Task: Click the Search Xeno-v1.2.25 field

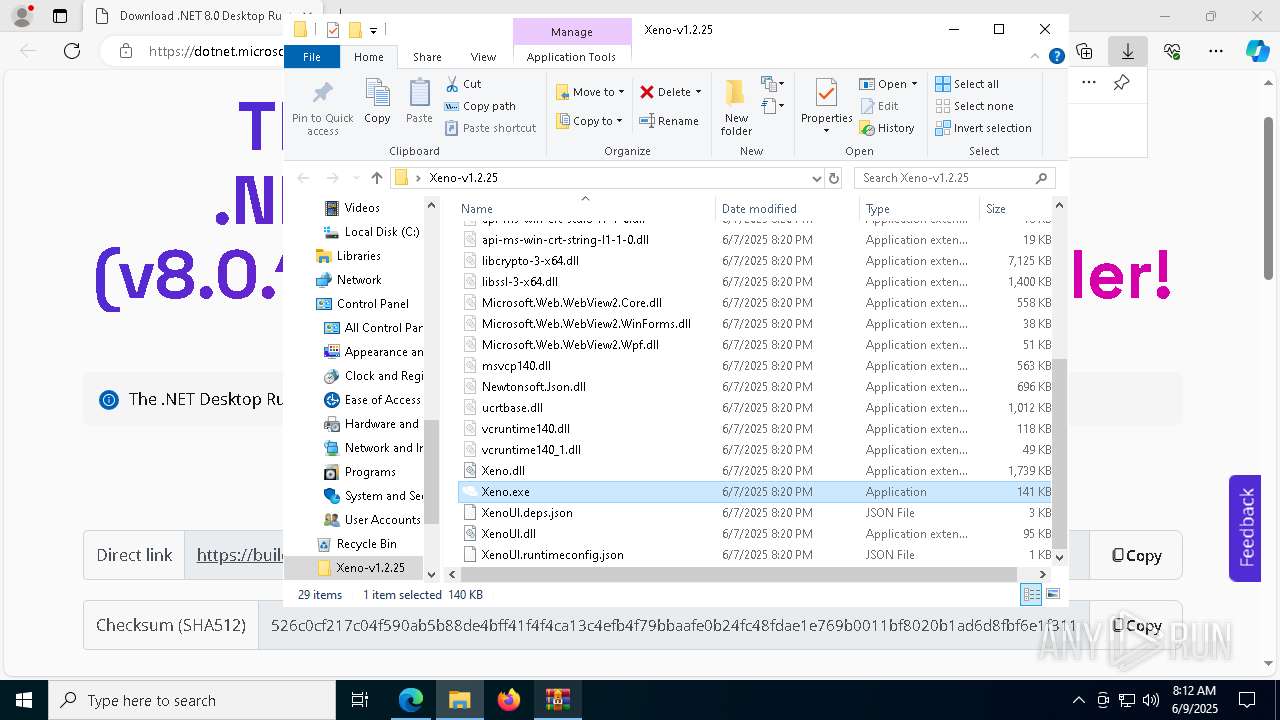Action: tap(955, 178)
